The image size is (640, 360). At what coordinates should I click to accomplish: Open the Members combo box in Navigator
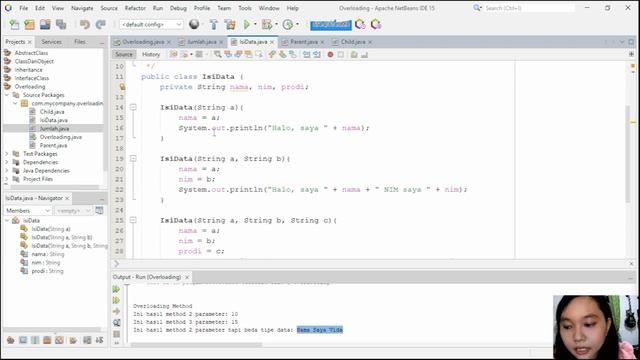click(28, 211)
